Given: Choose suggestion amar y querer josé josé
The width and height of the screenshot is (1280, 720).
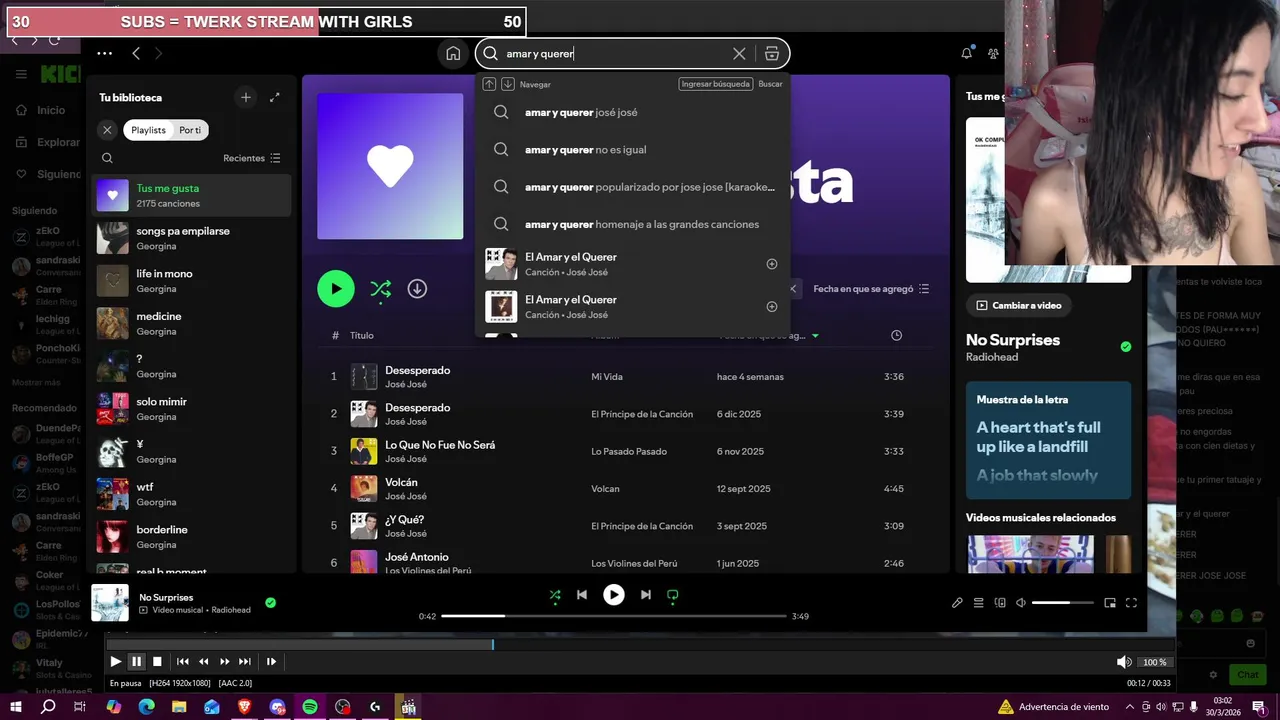Looking at the screenshot, I should (x=632, y=113).
